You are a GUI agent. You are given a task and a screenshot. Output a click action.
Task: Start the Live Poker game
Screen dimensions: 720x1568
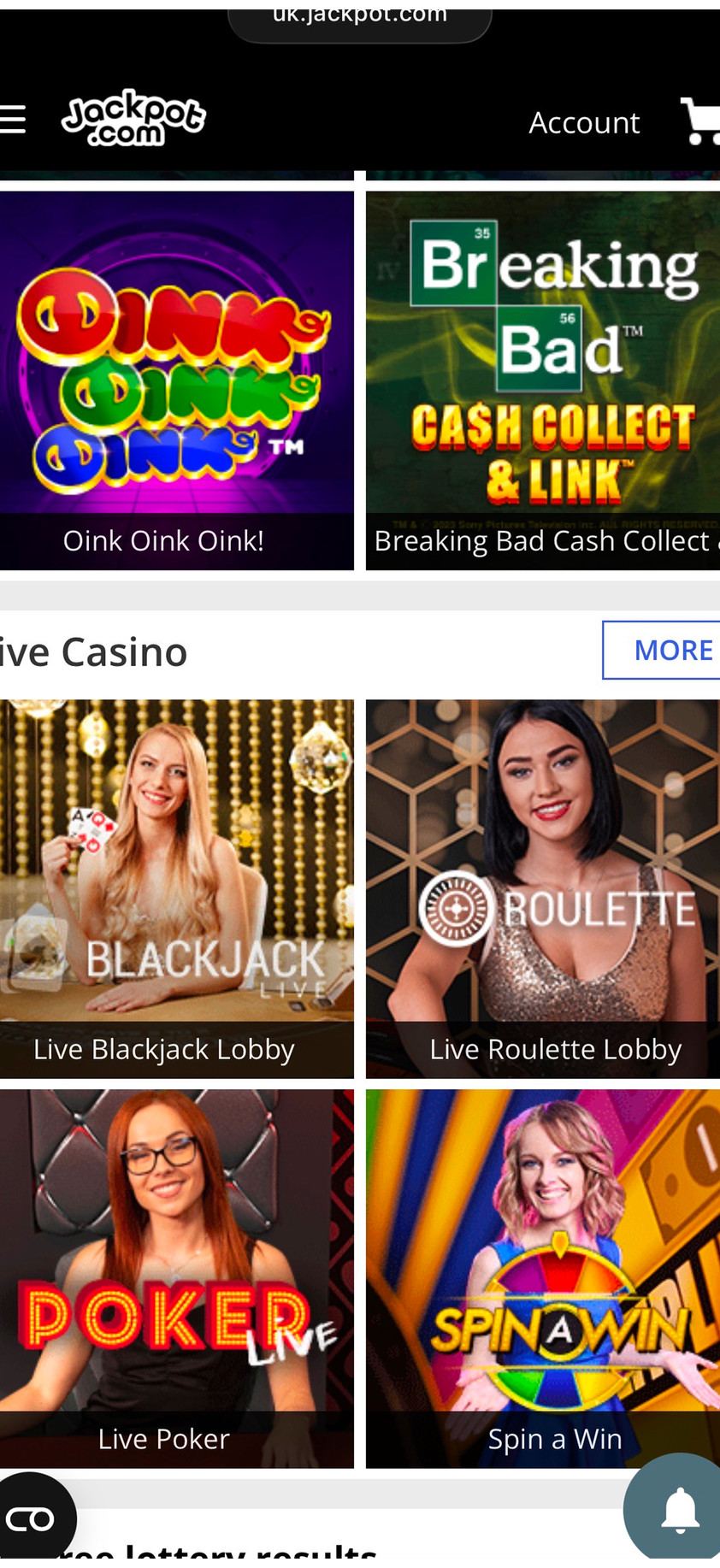pos(176,1278)
